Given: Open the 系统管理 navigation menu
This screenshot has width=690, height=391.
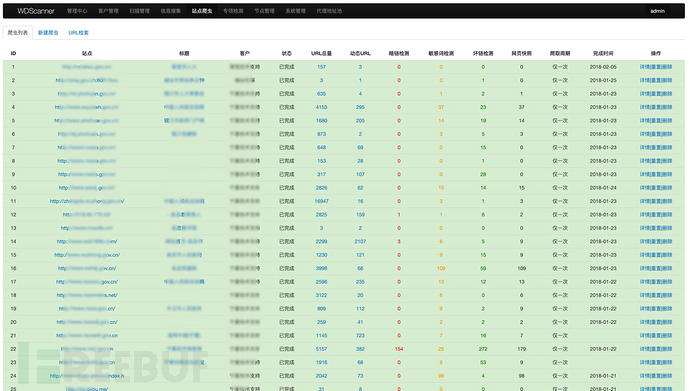Looking at the screenshot, I should 296,11.
